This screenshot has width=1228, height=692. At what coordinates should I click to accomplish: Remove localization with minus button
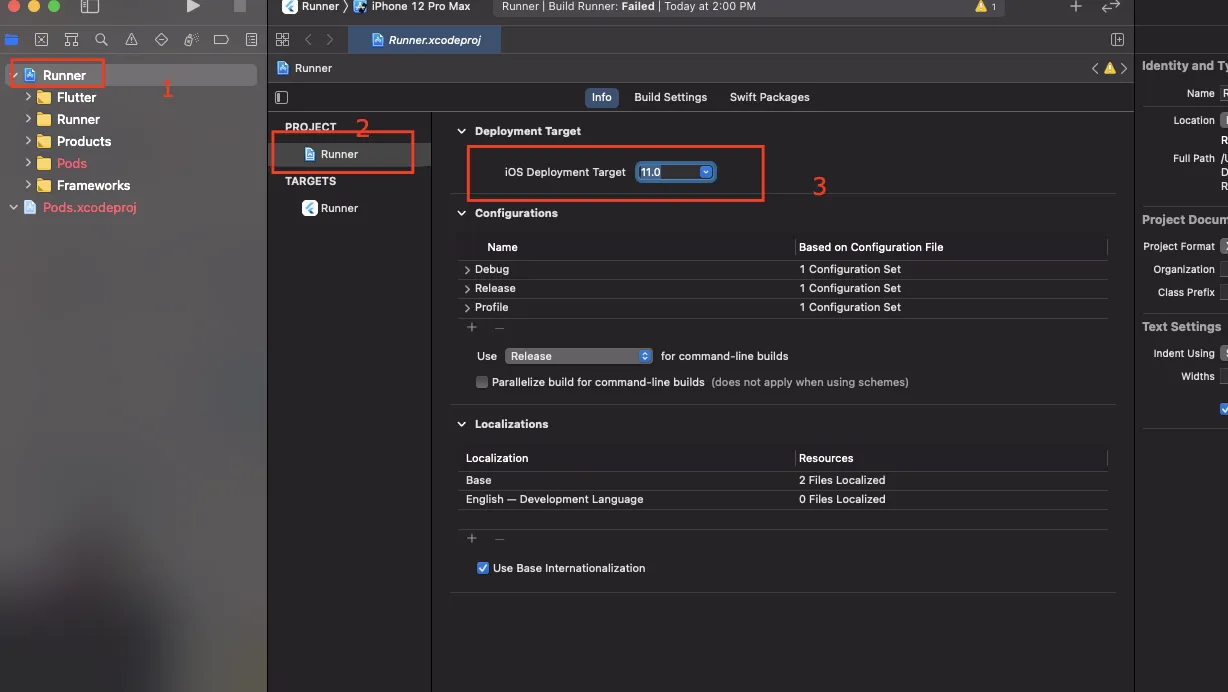pyautogui.click(x=499, y=538)
